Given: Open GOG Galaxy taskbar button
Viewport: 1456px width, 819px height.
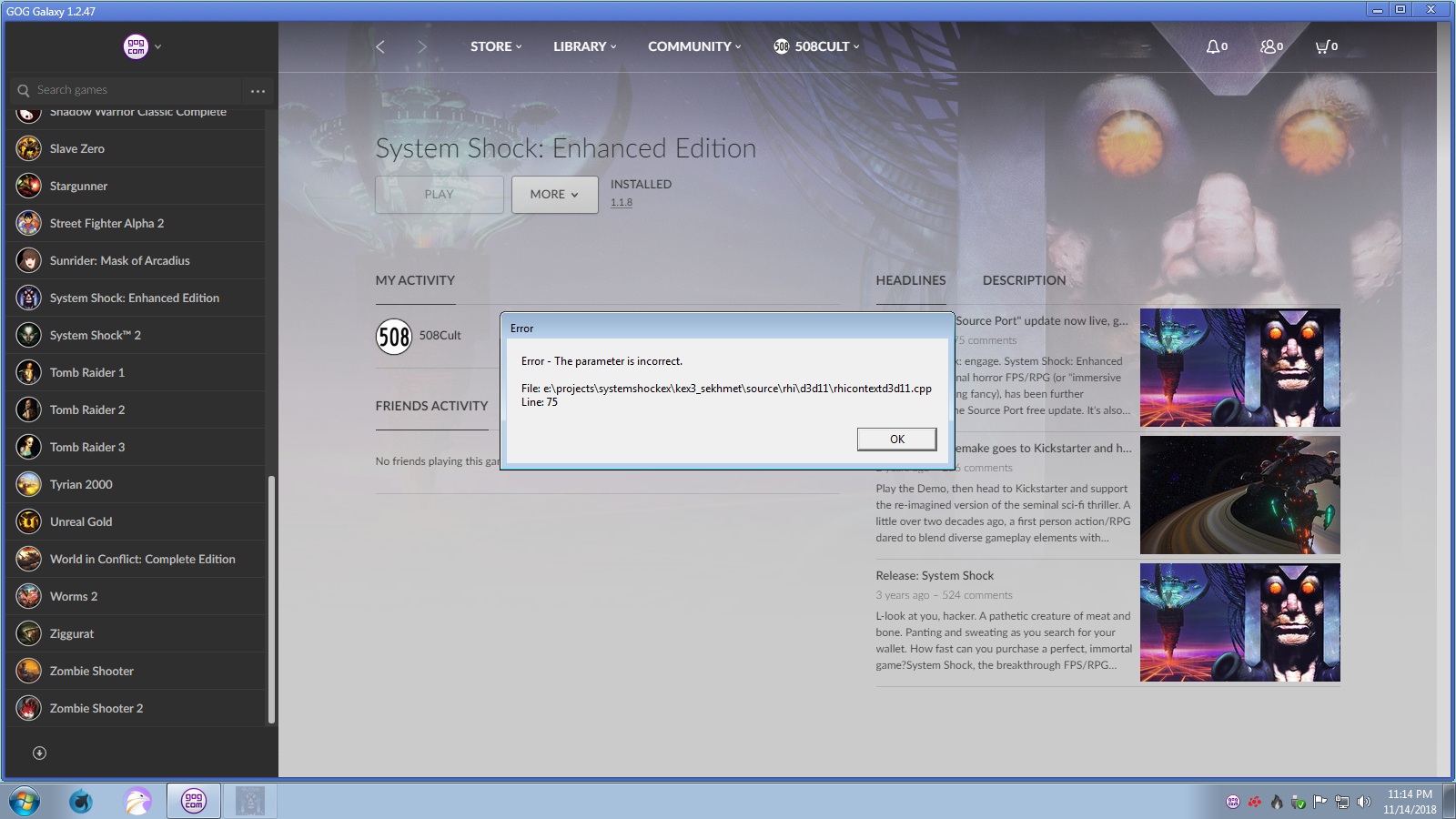Looking at the screenshot, I should 194,802.
